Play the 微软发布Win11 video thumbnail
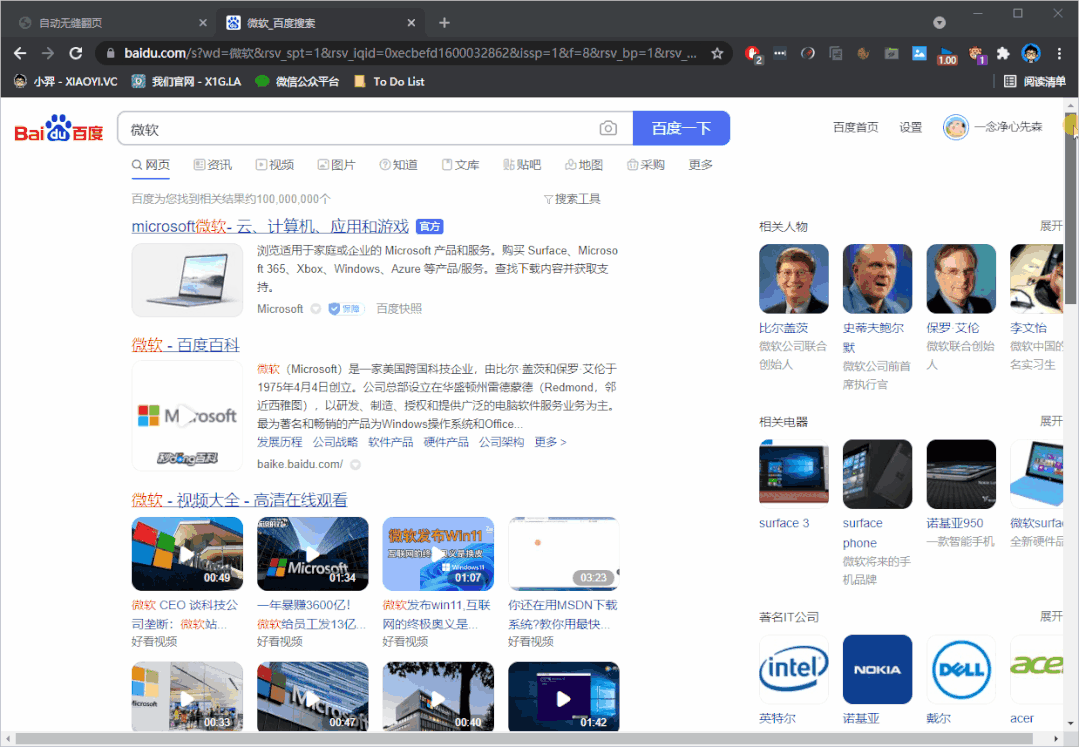Viewport: 1079px width, 747px height. [x=438, y=554]
